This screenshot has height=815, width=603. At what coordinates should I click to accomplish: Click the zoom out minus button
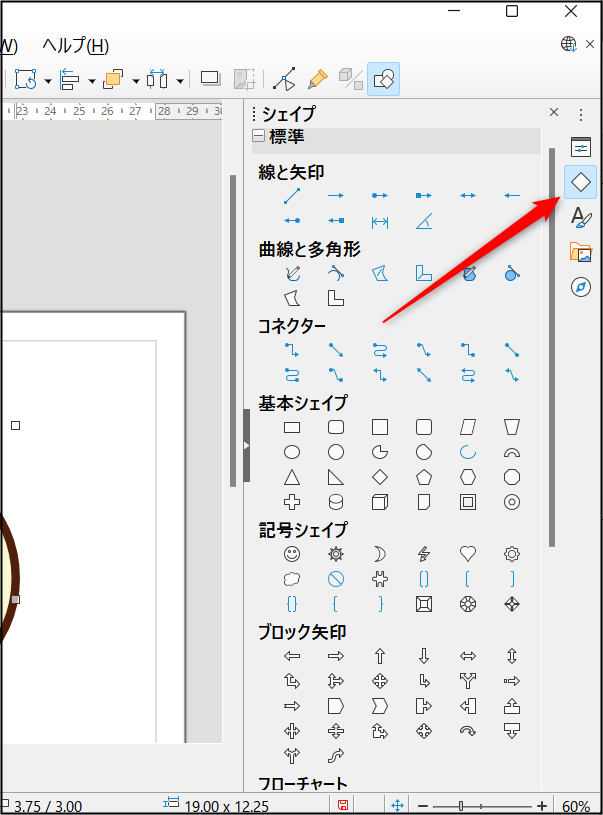pyautogui.click(x=423, y=806)
